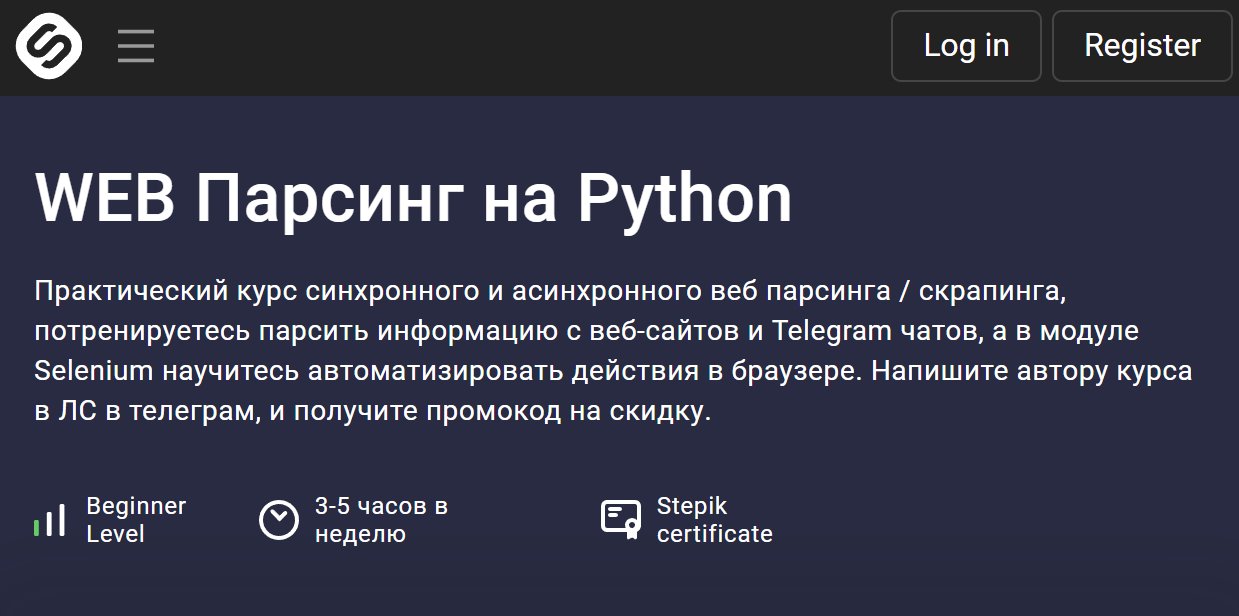Click the certificate icon
Image resolution: width=1239 pixels, height=616 pixels.
coord(621,519)
